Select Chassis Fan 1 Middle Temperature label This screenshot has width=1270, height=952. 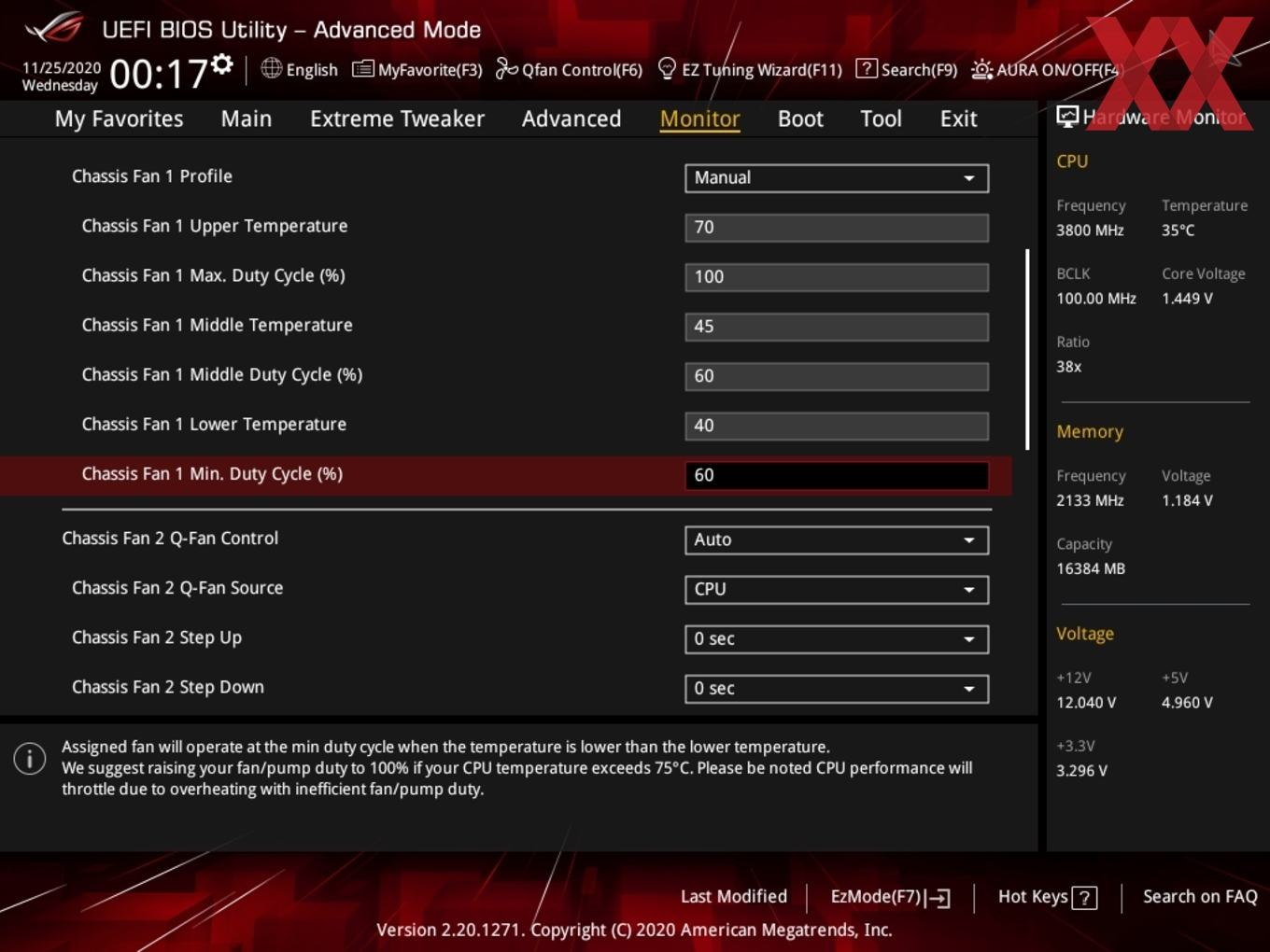pos(218,325)
